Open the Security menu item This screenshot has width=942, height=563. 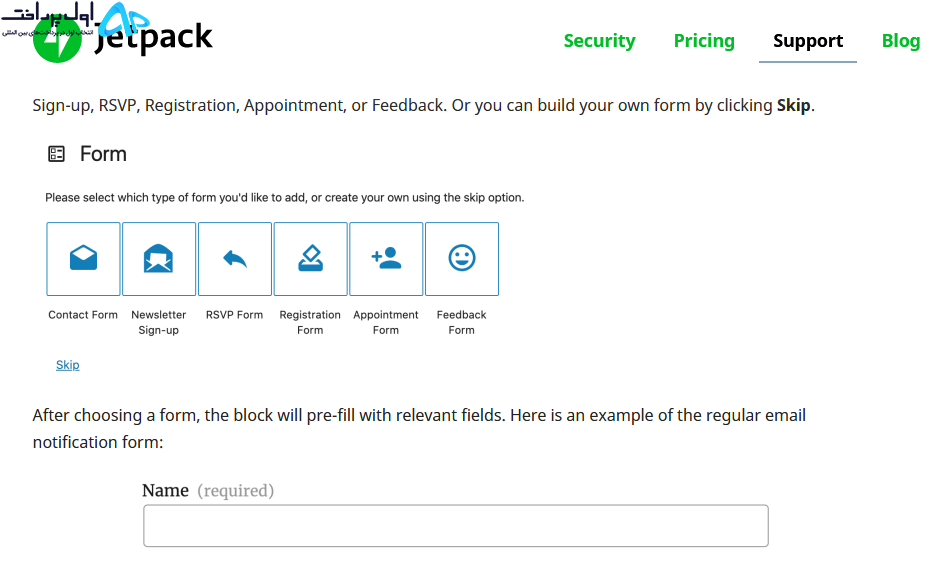tap(599, 41)
